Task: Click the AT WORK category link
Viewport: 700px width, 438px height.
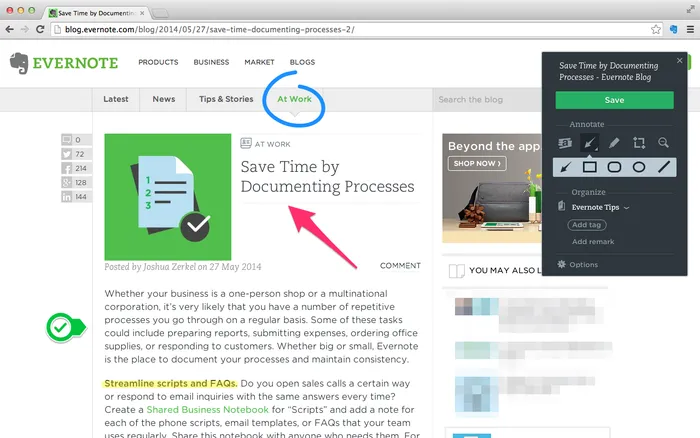Action: click(x=272, y=144)
